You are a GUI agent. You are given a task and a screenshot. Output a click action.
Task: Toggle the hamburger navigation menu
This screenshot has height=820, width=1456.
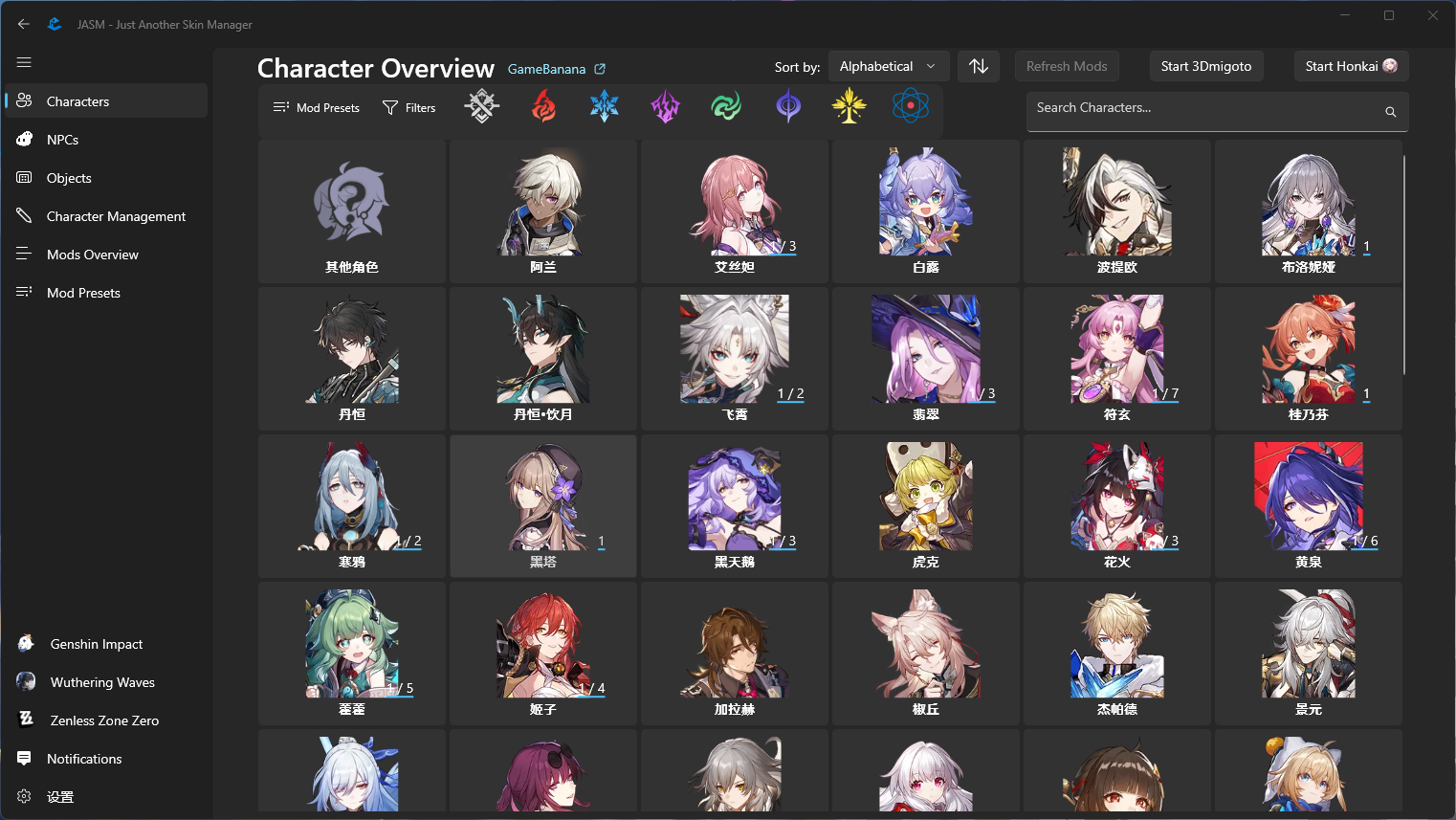pyautogui.click(x=24, y=62)
